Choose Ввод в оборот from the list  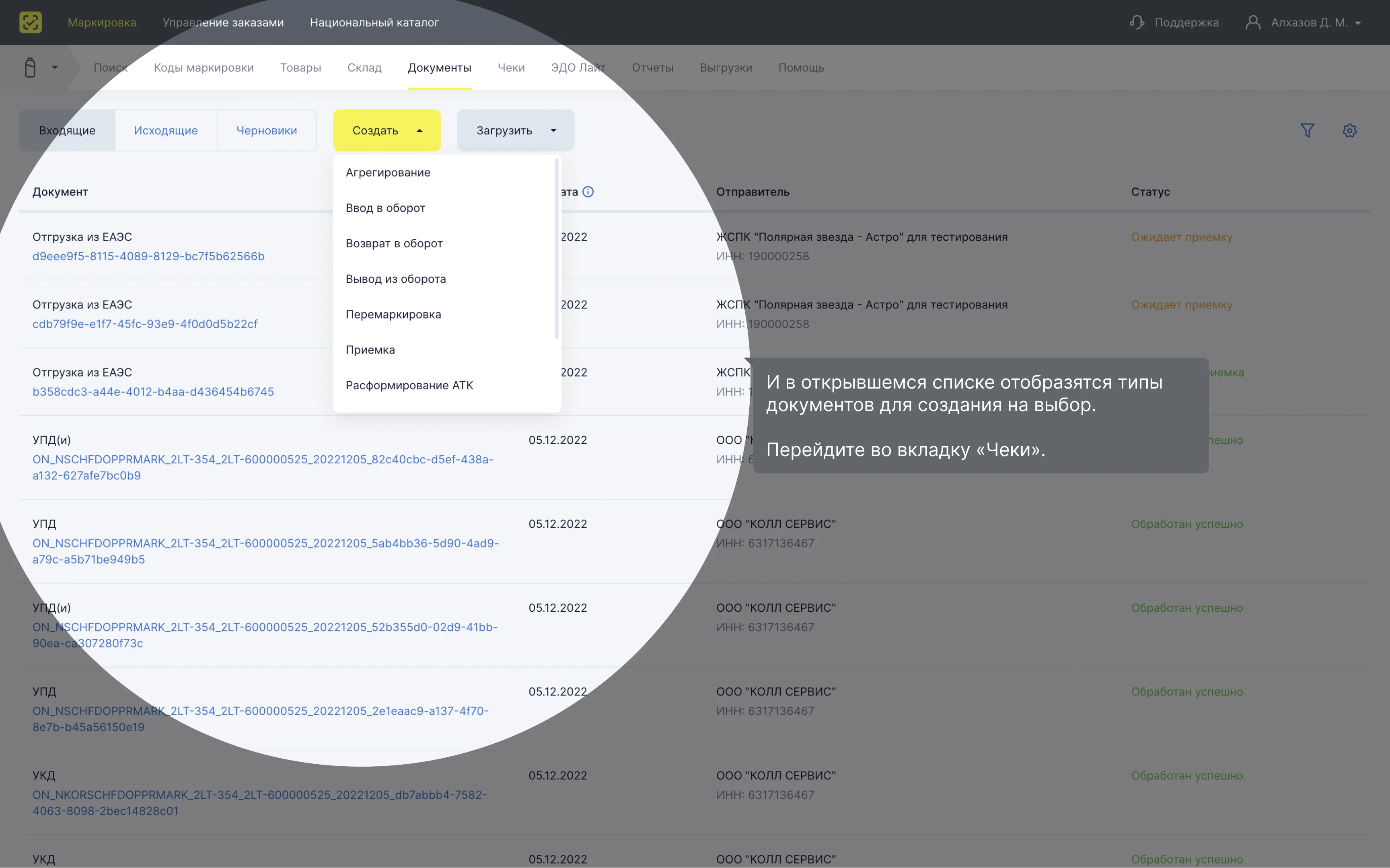pos(386,208)
